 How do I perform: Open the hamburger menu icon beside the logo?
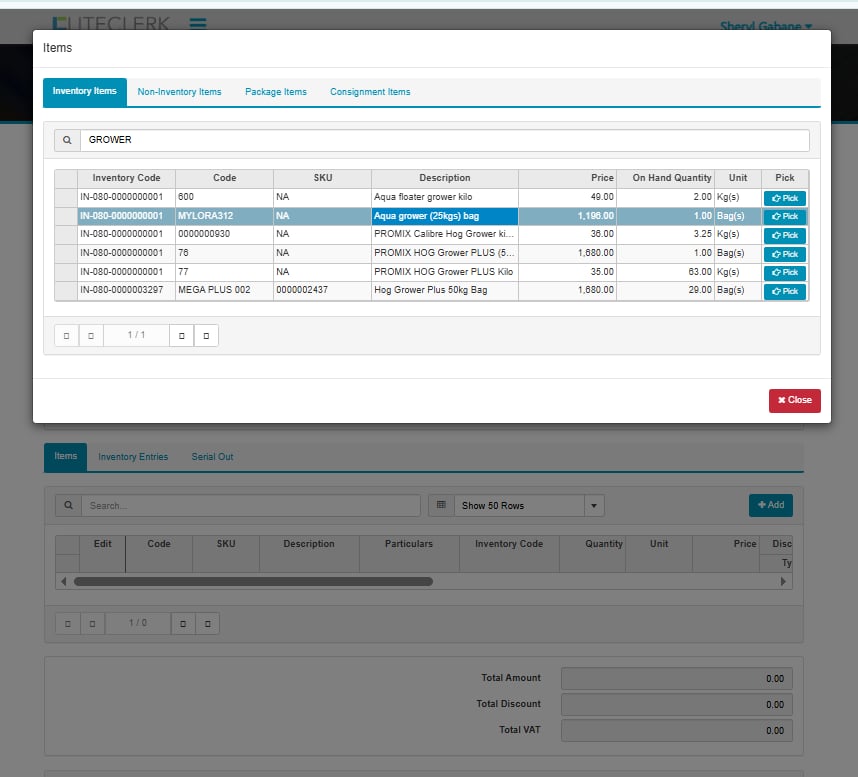pyautogui.click(x=198, y=23)
